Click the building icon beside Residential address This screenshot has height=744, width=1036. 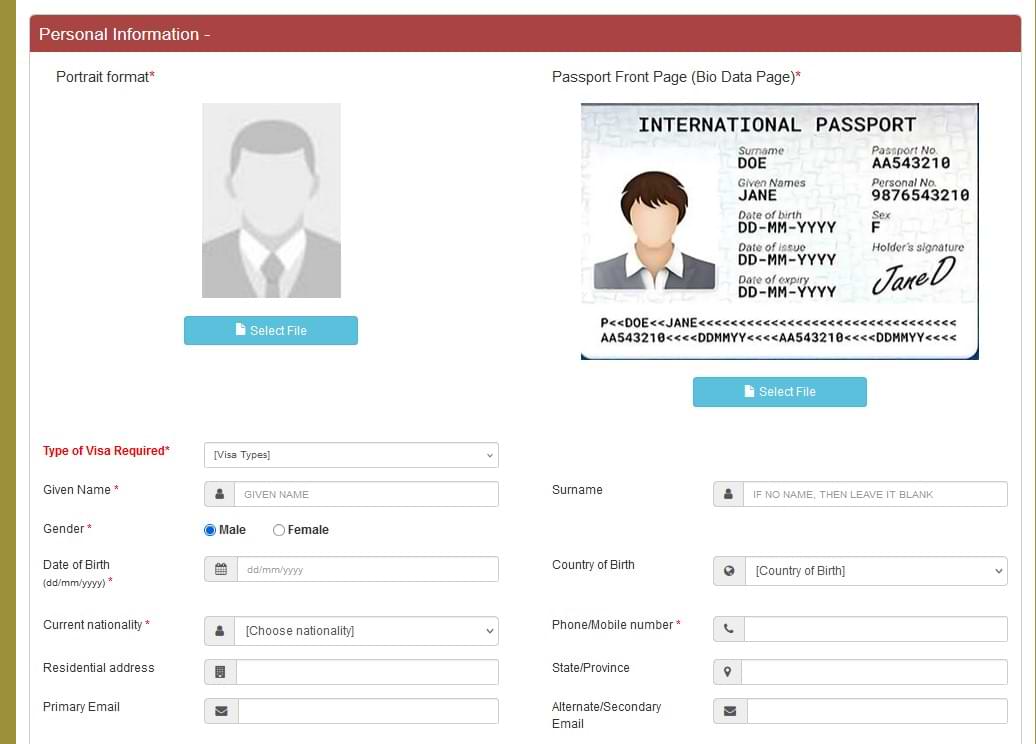[x=220, y=672]
